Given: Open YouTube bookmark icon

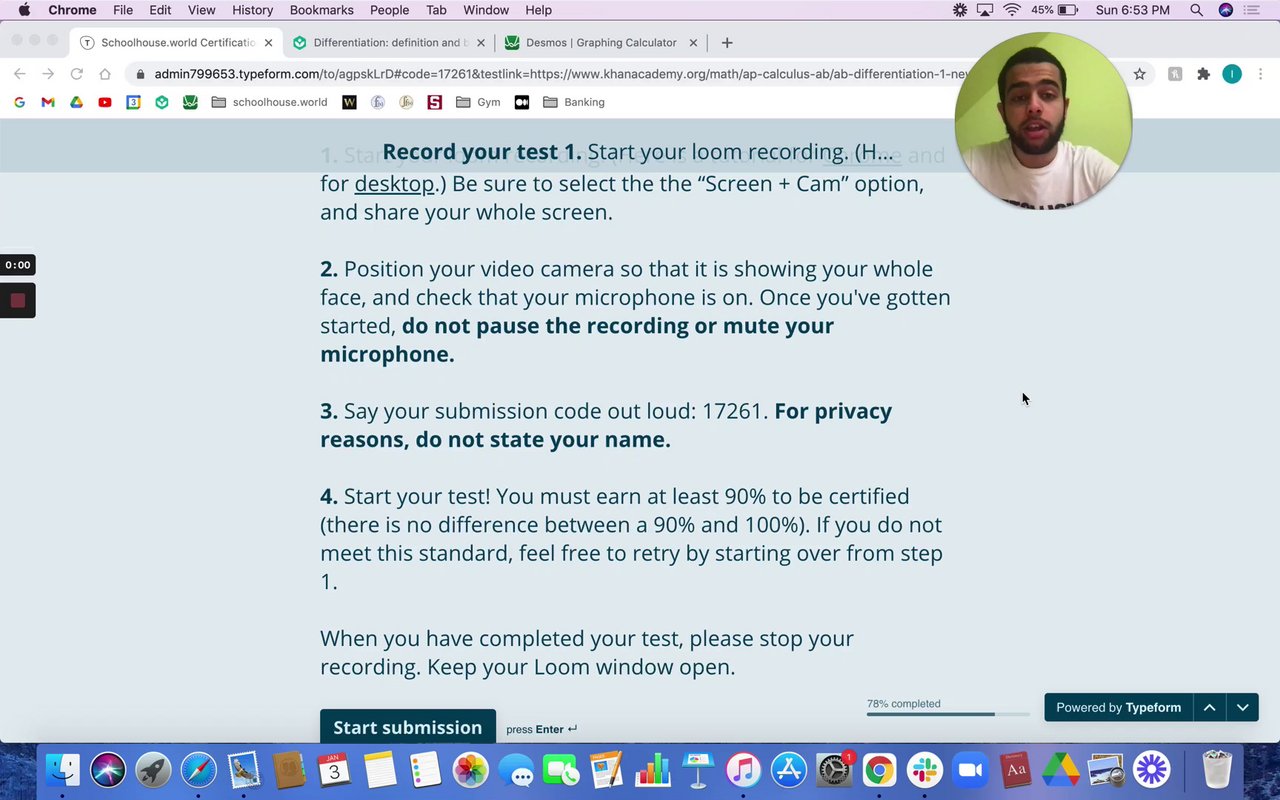Looking at the screenshot, I should point(105,102).
